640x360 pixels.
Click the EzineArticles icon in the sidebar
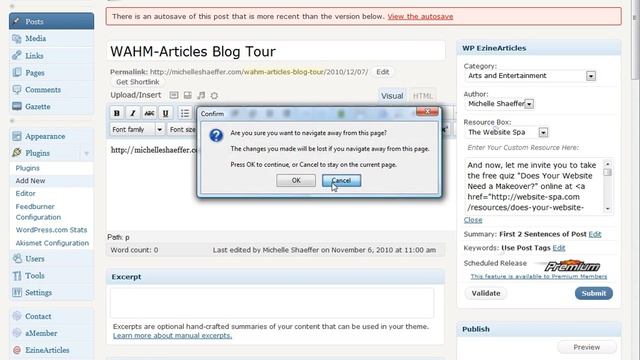(17, 350)
